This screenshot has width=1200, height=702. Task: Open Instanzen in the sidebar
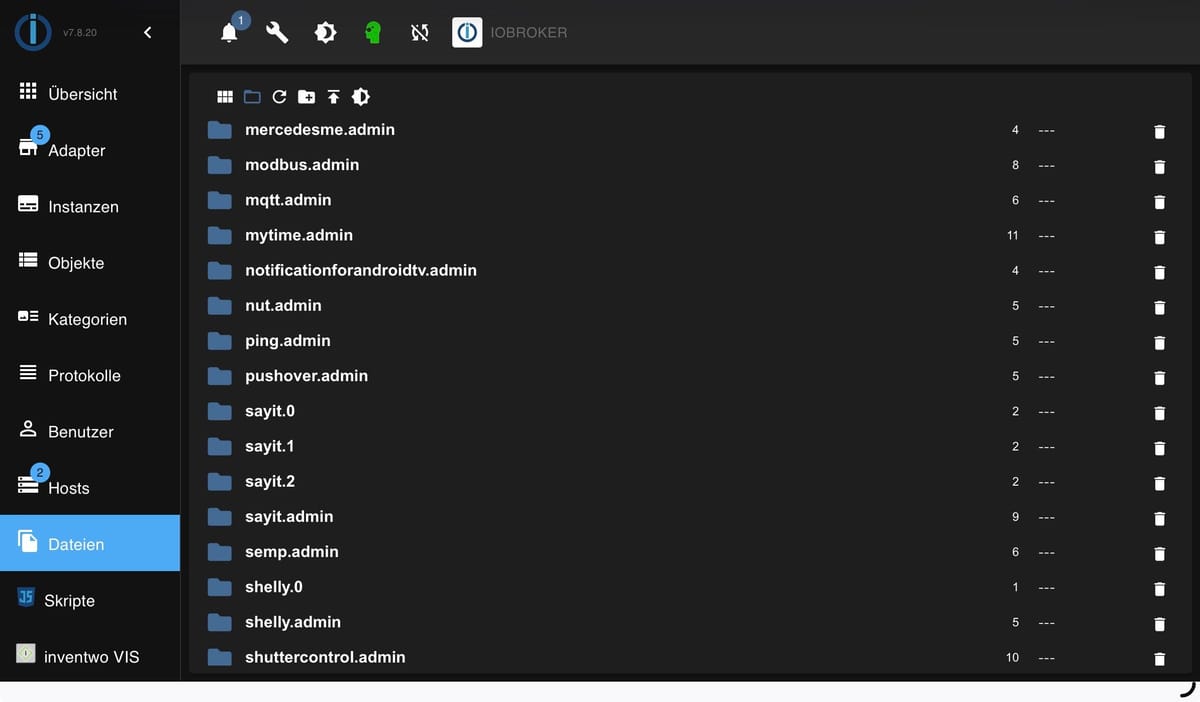tap(90, 206)
